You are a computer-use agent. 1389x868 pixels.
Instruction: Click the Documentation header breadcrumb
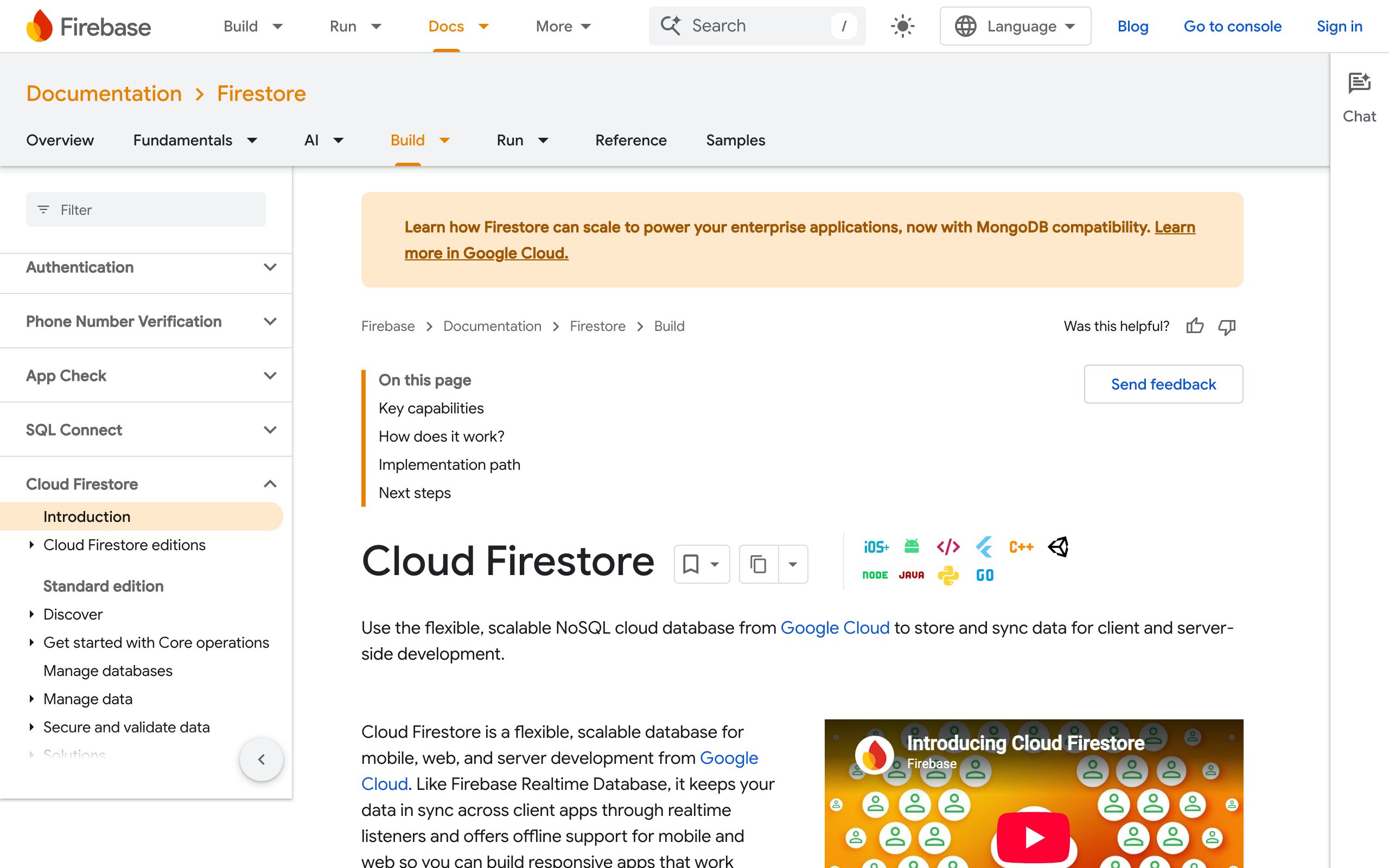tap(104, 93)
